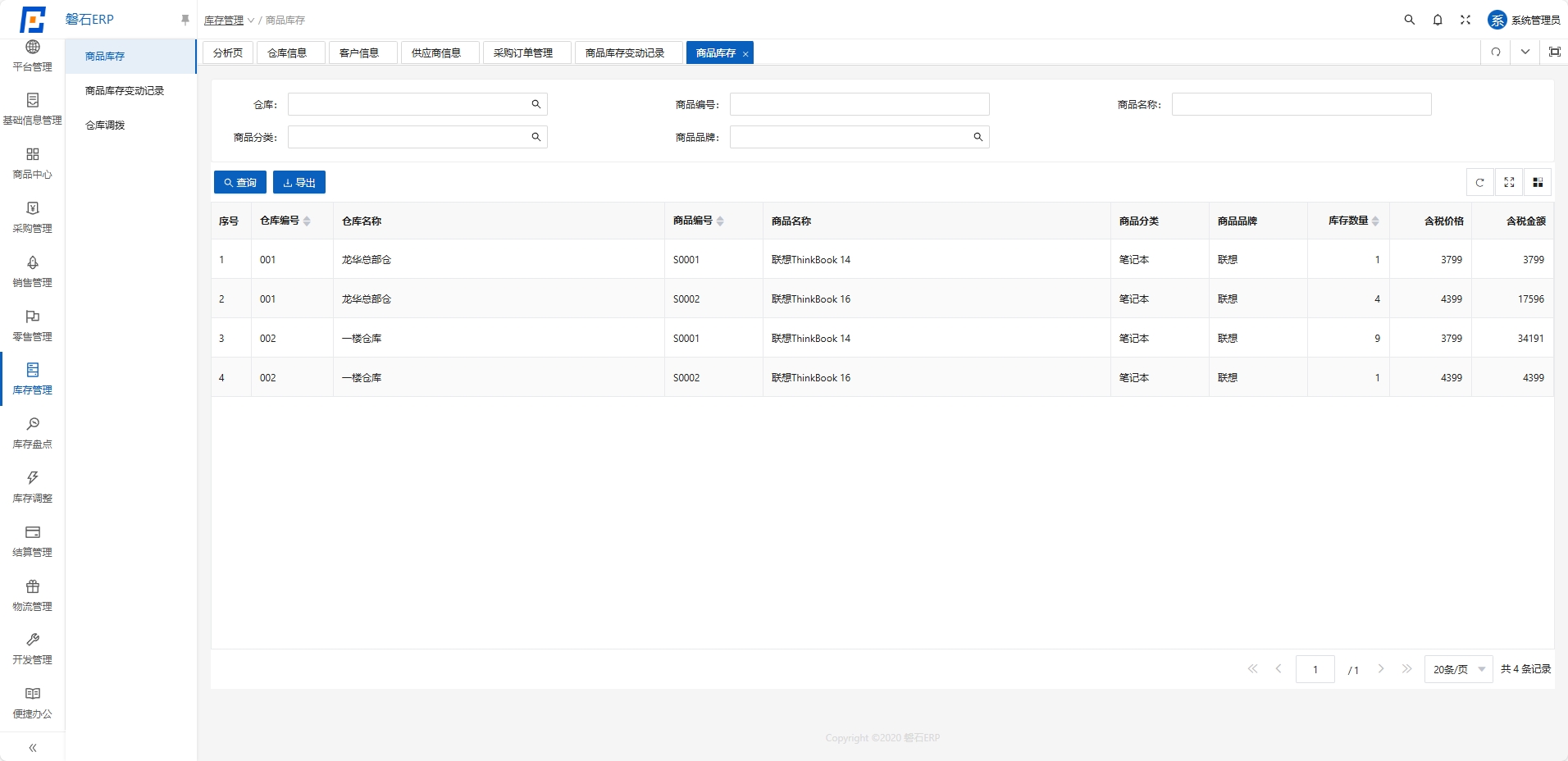This screenshot has height=761, width=1568.
Task: Focus the 商品名称 input field
Action: (1301, 104)
